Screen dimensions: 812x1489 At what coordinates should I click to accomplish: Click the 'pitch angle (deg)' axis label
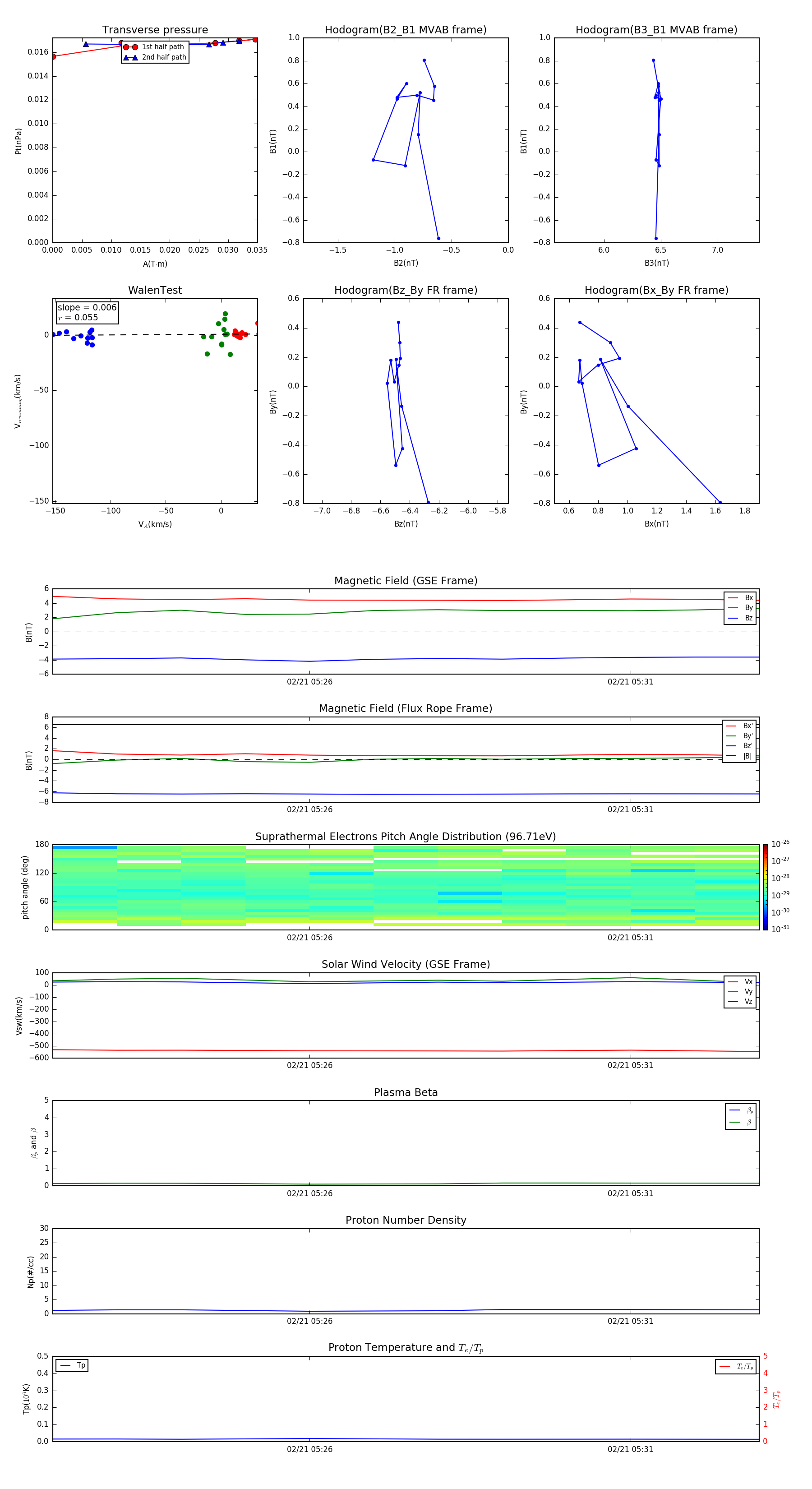click(25, 887)
